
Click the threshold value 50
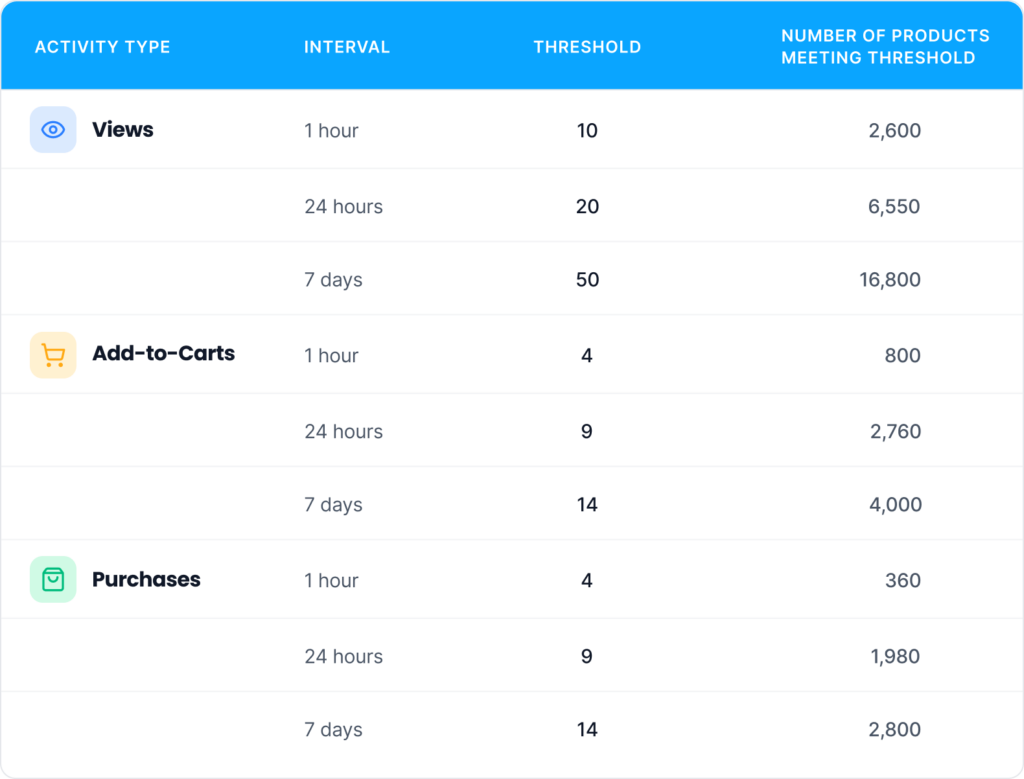point(587,280)
